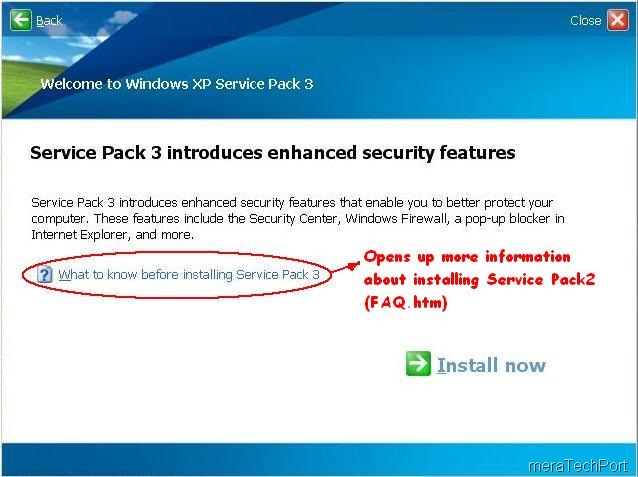Viewport: 638px width, 477px height.
Task: Click the green Back arrow icon
Action: point(21,20)
